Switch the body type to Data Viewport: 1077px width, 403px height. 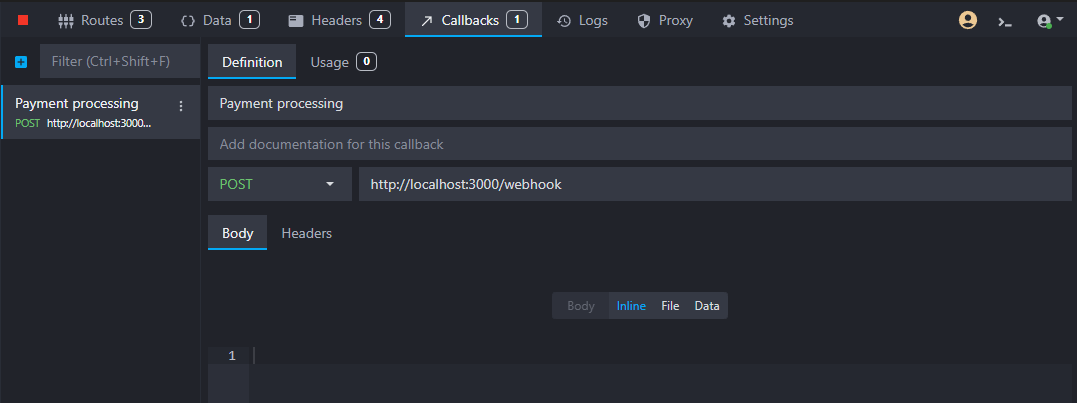tap(707, 306)
